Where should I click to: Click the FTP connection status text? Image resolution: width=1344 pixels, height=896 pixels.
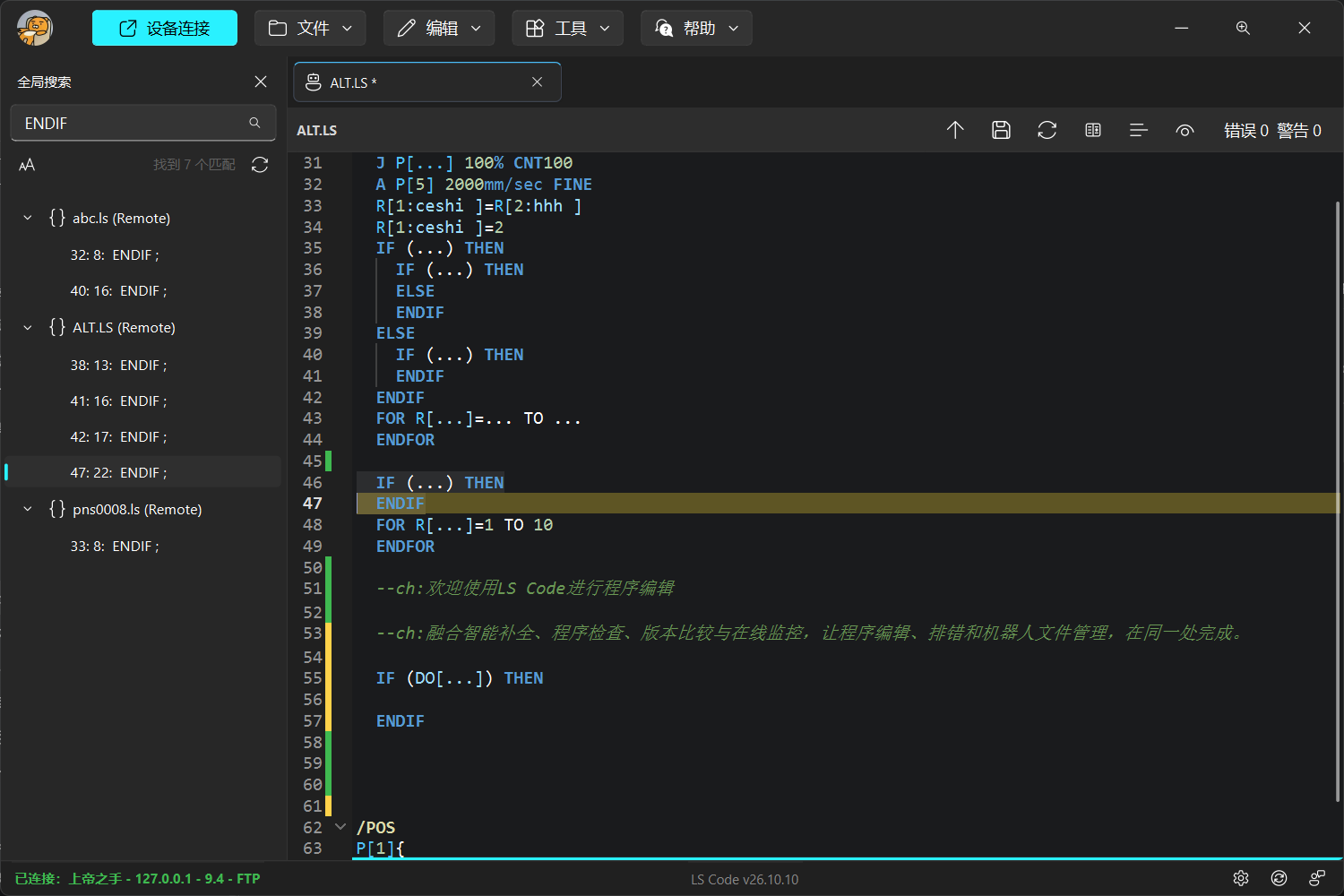(x=137, y=879)
